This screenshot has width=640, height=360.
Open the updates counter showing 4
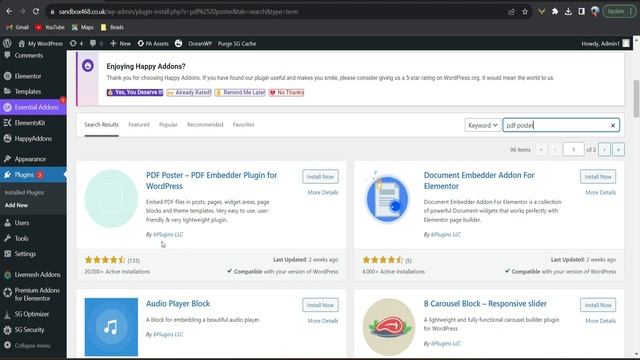tap(76, 43)
